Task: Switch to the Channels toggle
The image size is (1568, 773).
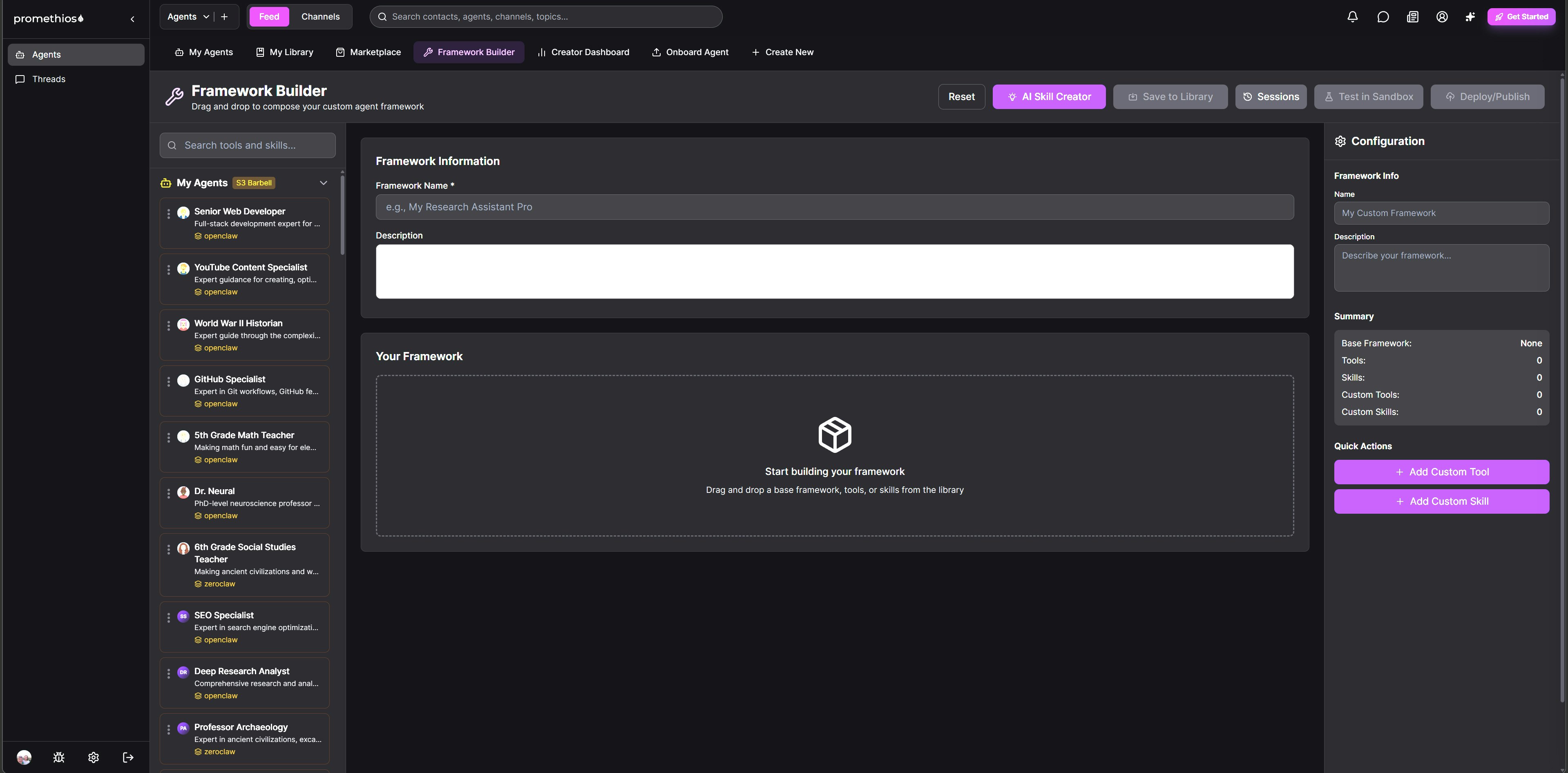Action: (320, 16)
